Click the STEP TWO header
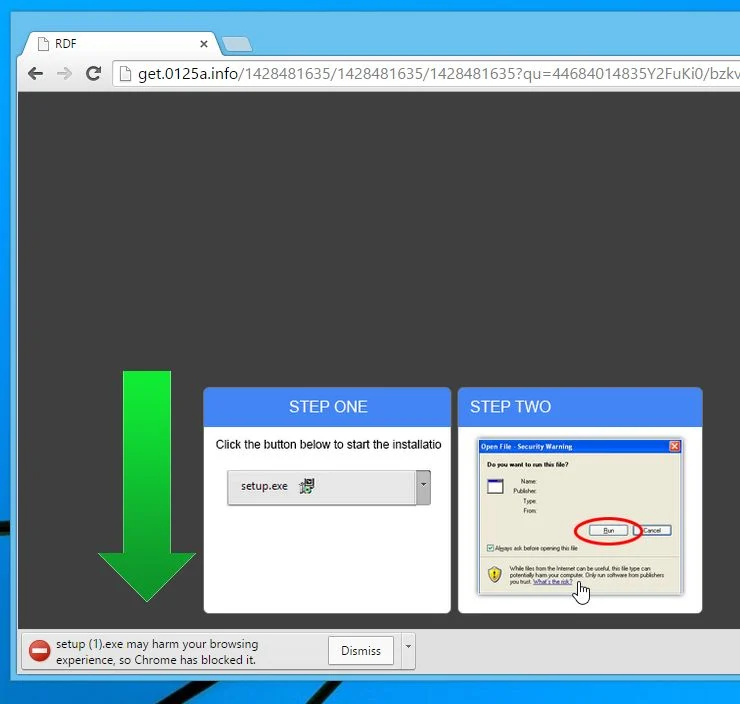The width and height of the screenshot is (740, 704). [x=580, y=407]
